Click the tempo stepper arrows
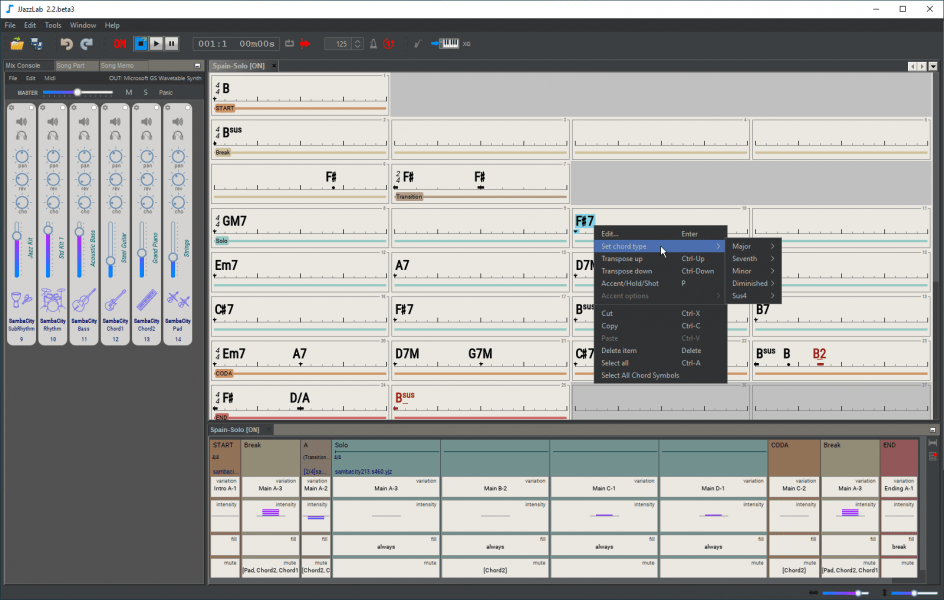The image size is (944, 600). (358, 44)
